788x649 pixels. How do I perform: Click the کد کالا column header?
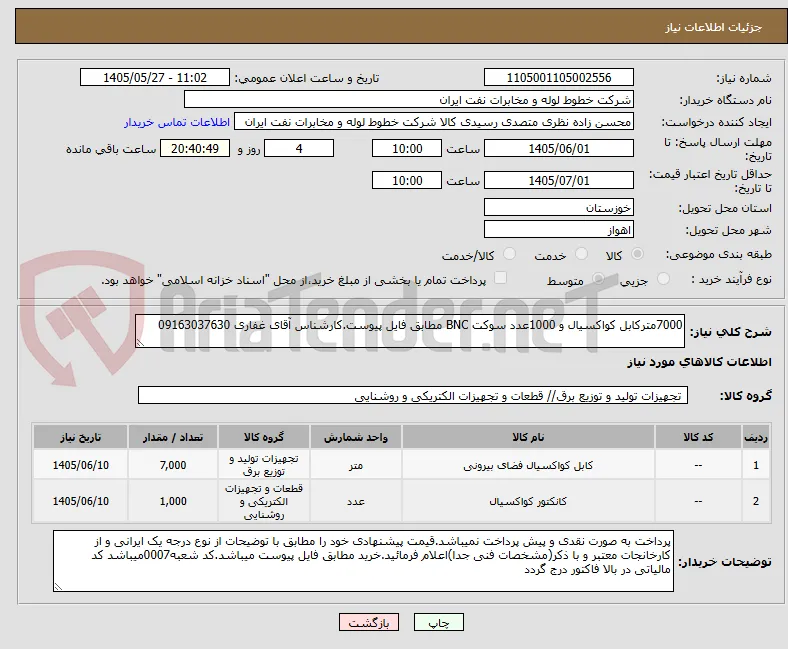tap(698, 437)
